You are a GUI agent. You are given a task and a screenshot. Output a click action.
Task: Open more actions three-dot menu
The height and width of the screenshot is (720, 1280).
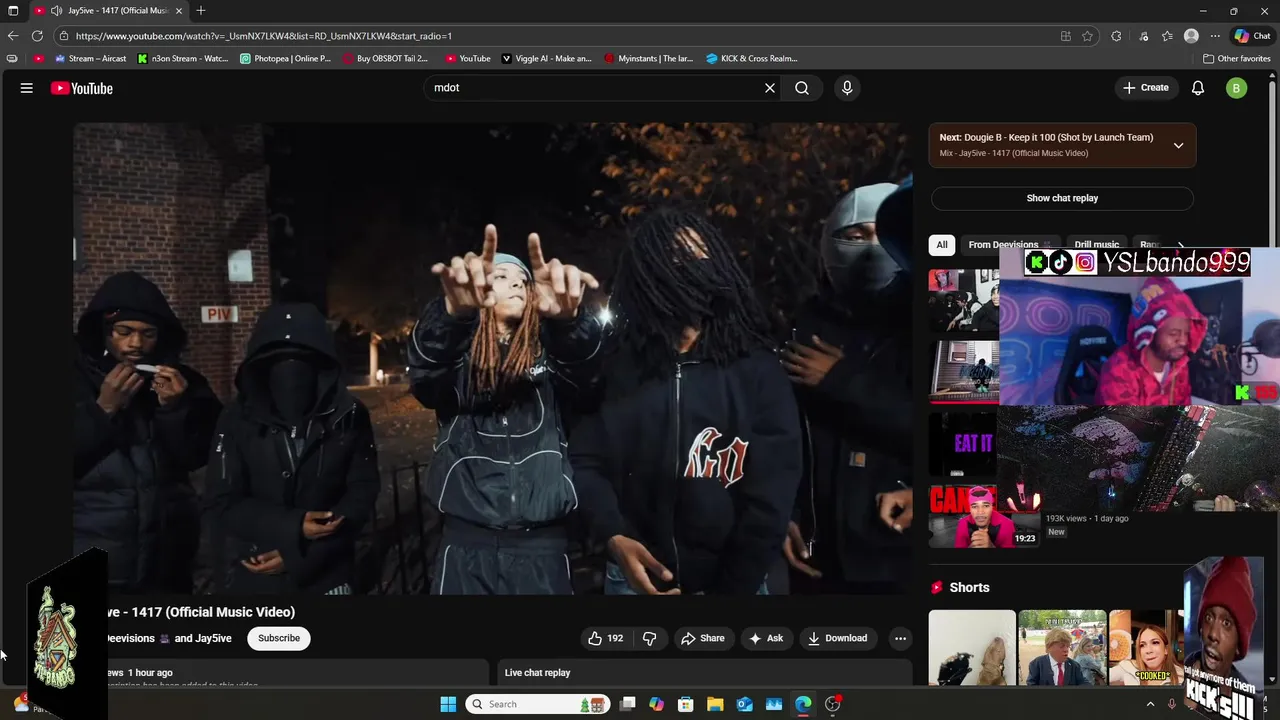(900, 638)
